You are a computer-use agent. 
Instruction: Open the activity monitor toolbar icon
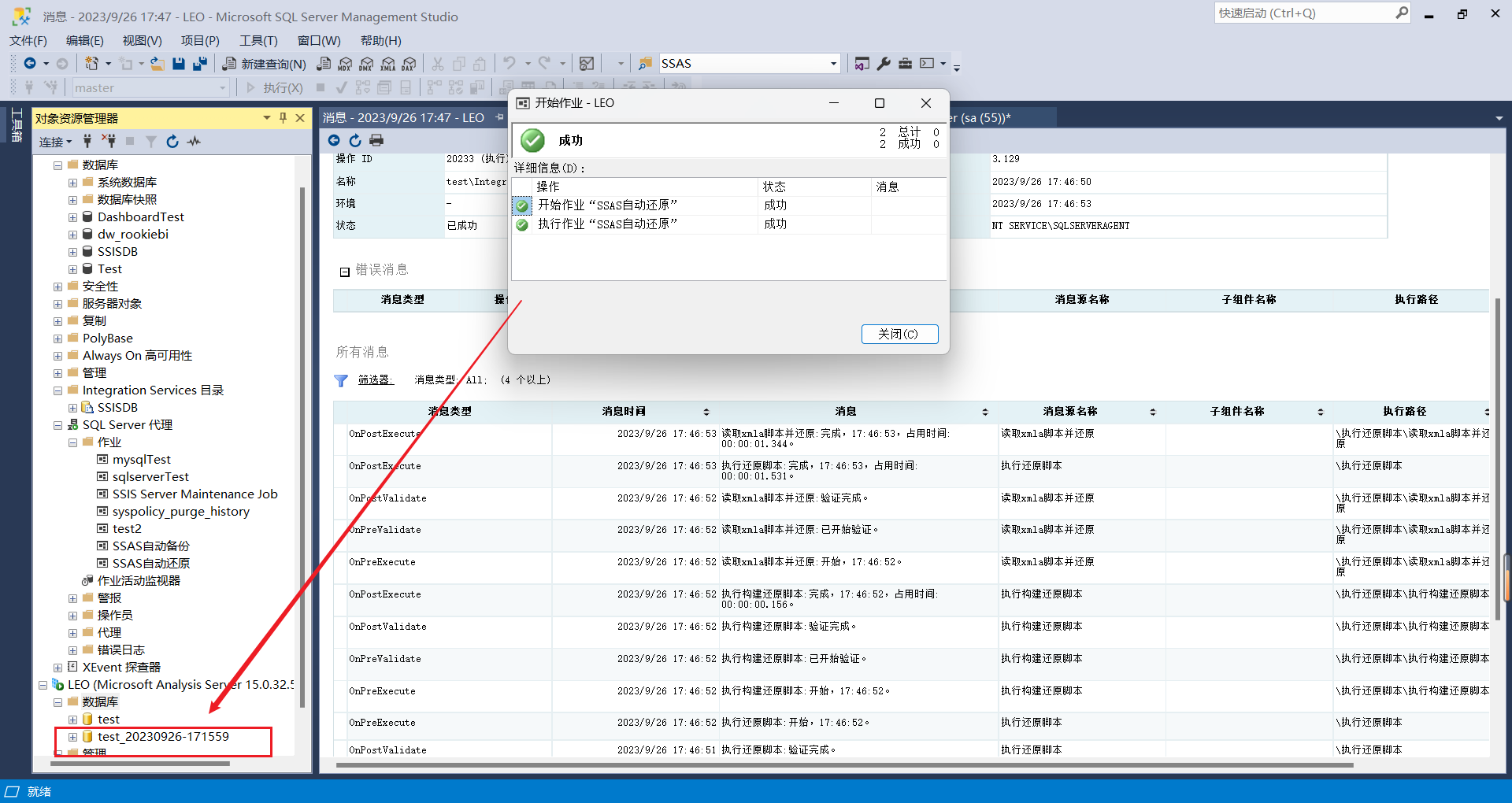pos(587,64)
